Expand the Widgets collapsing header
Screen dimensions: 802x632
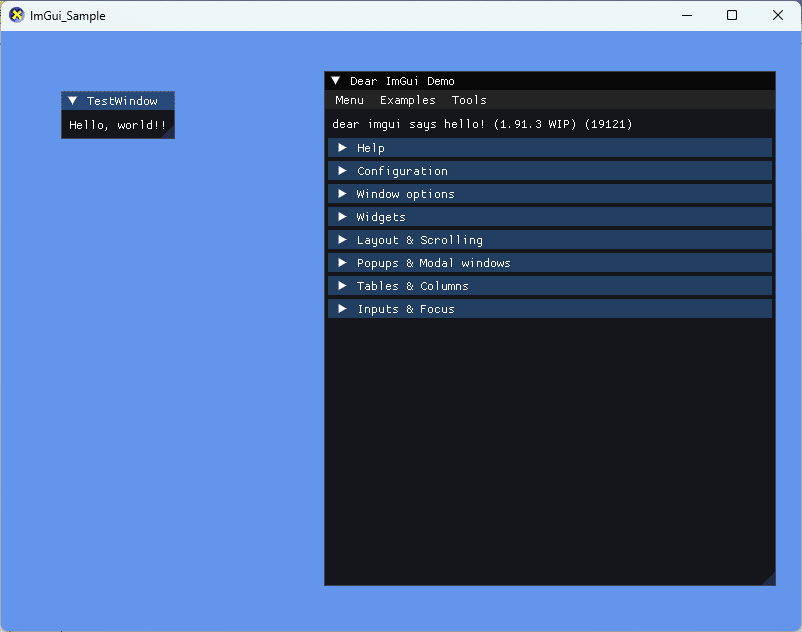pos(381,216)
